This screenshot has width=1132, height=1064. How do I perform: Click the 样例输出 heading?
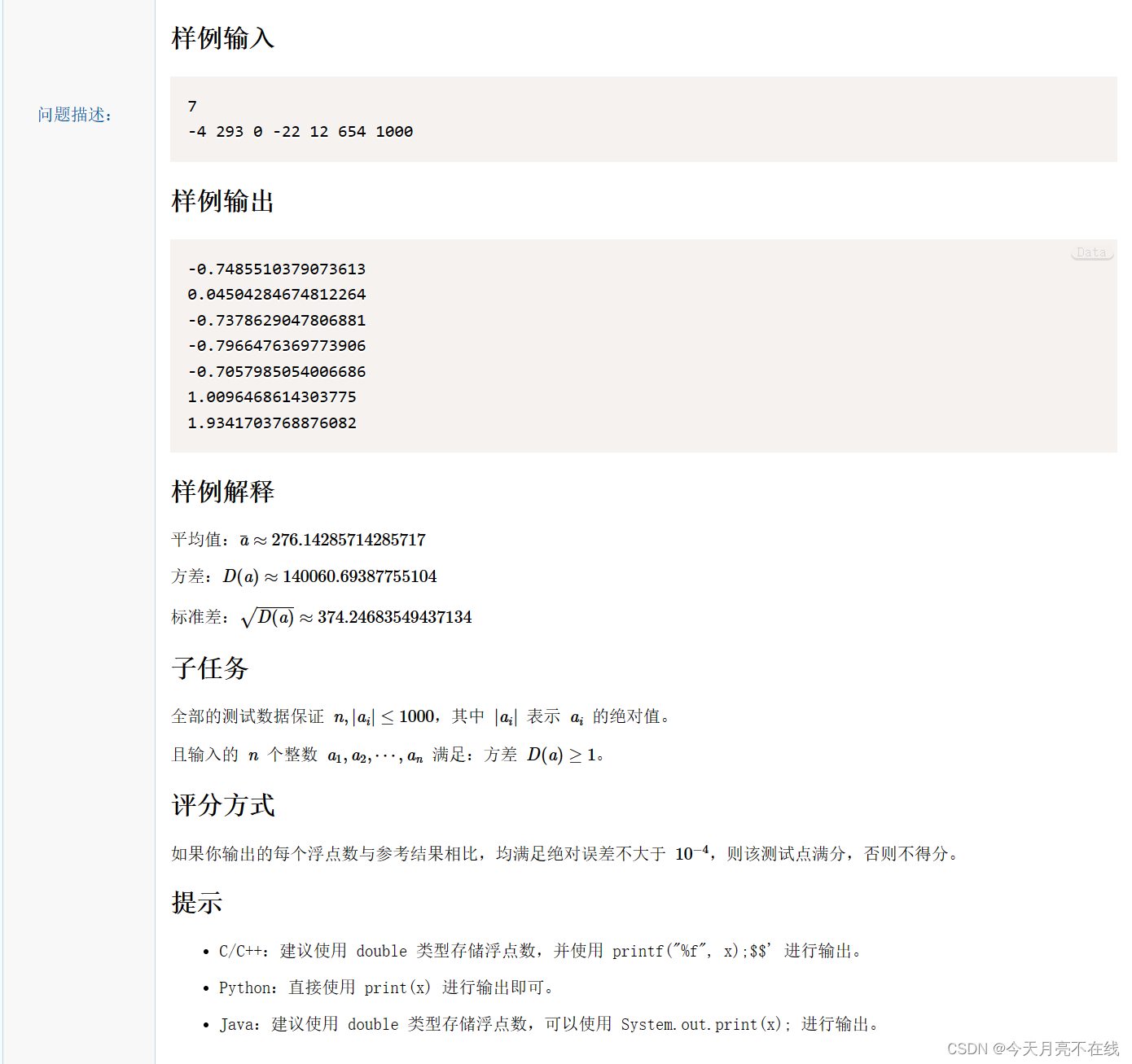[222, 201]
